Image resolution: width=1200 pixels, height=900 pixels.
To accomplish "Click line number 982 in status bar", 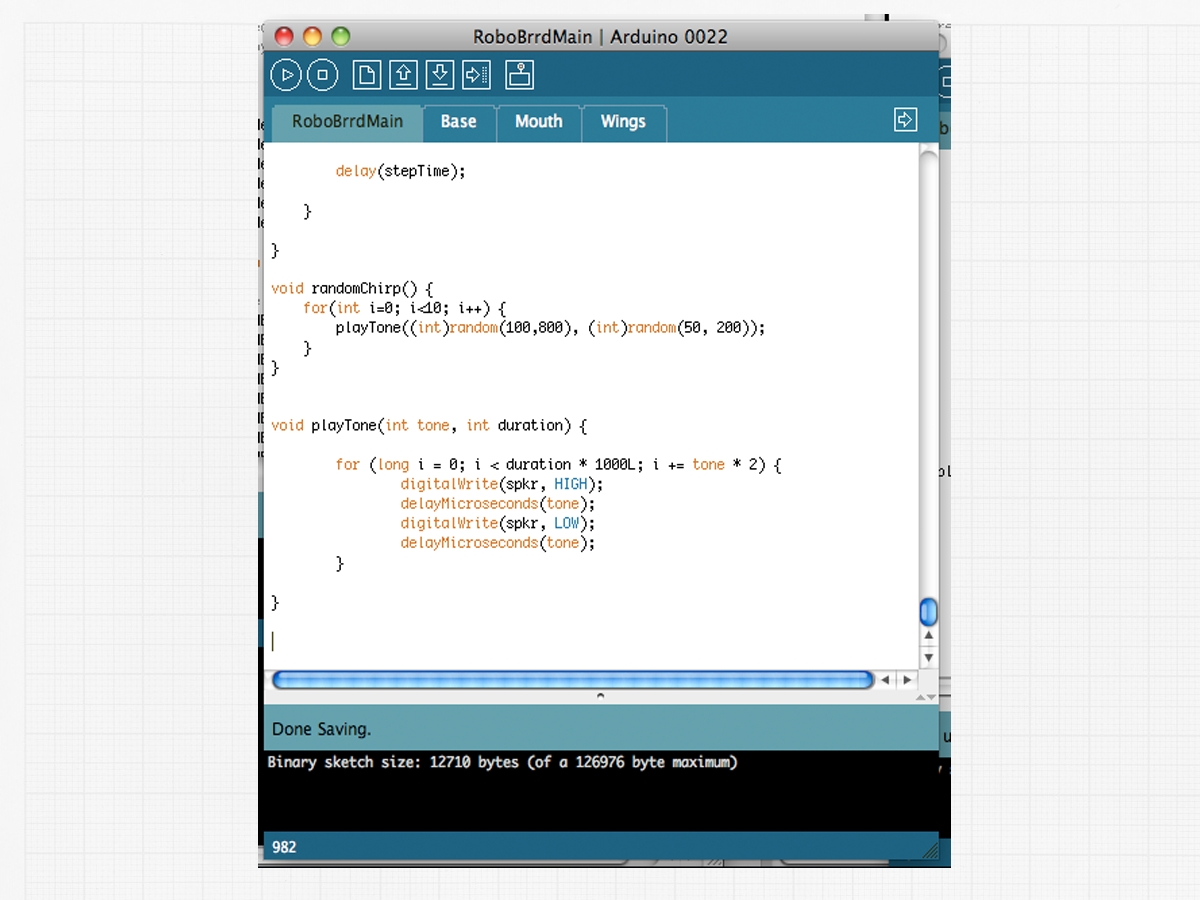I will click(284, 847).
